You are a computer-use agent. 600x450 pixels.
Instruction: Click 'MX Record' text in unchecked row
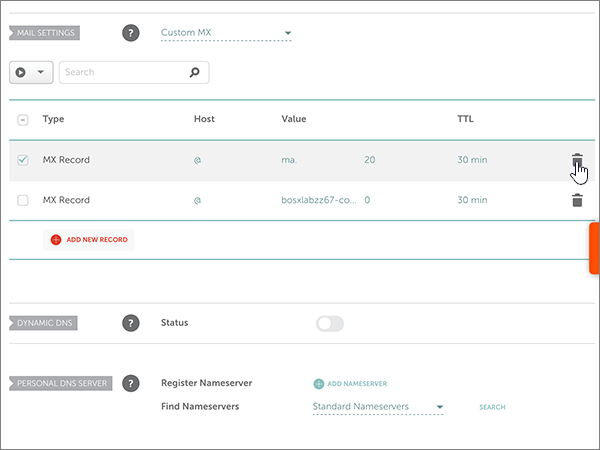[x=66, y=200]
